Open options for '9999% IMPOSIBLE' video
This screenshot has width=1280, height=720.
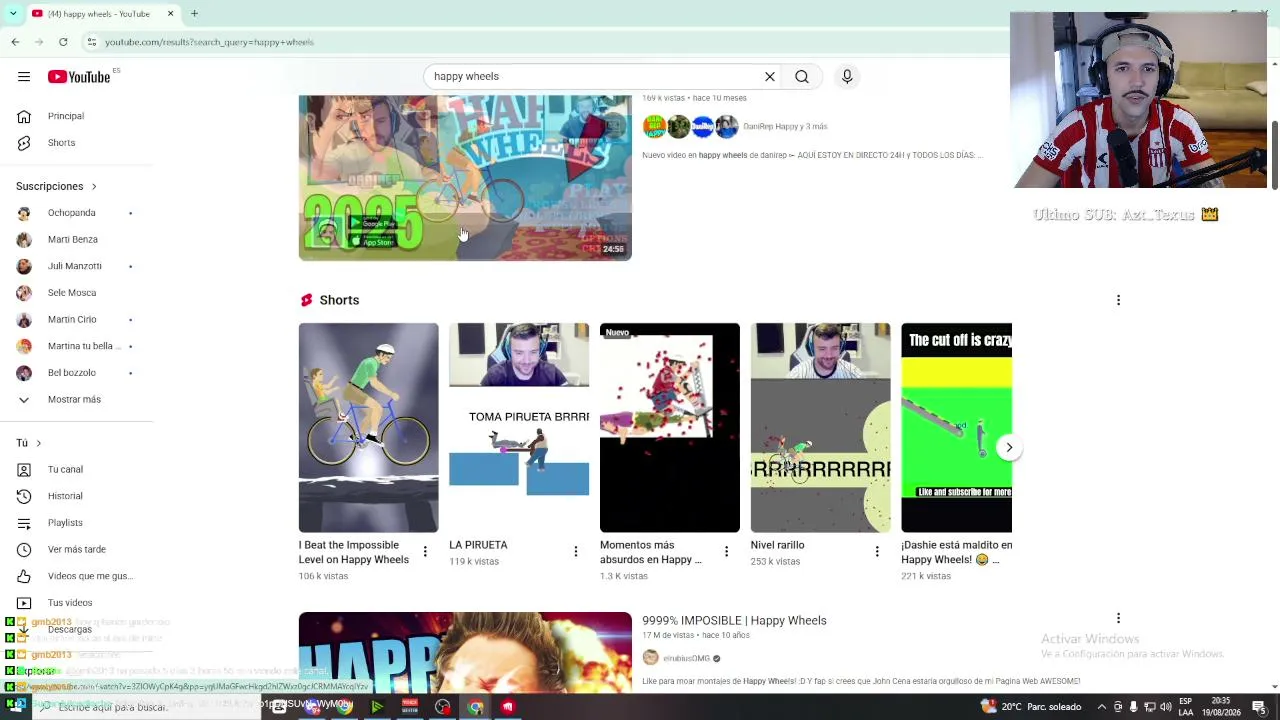click(1118, 619)
